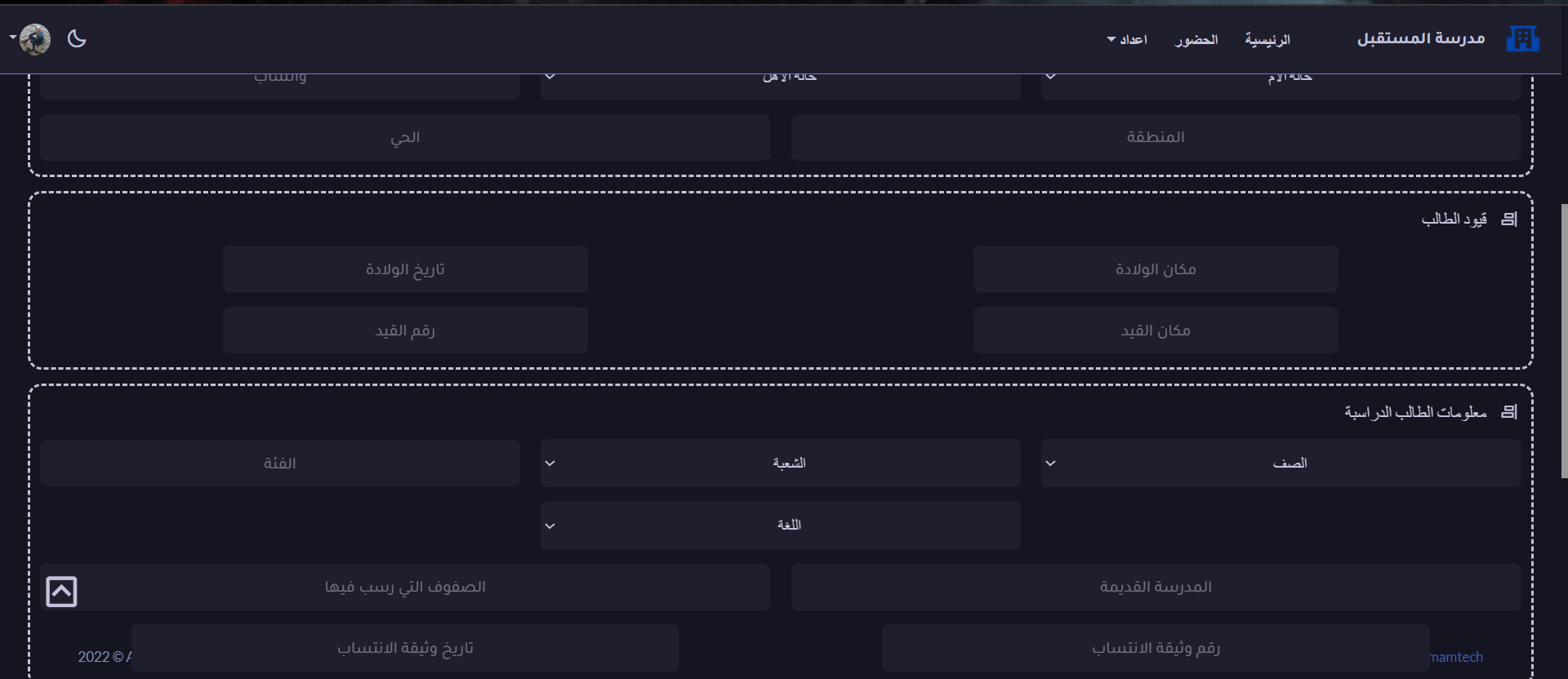Open the اللغة dropdown list
Image resolution: width=1568 pixels, height=679 pixels.
click(x=780, y=525)
